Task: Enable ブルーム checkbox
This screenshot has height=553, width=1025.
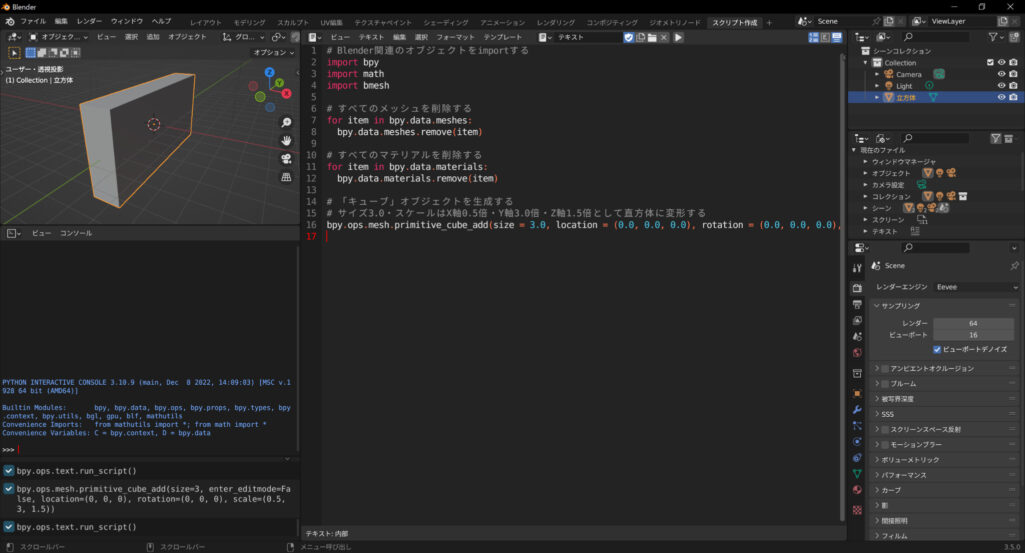Action: coord(884,384)
